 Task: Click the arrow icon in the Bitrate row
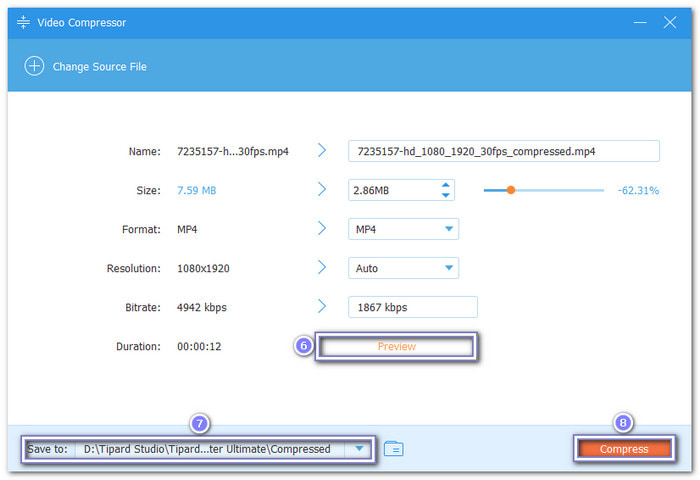tap(322, 307)
